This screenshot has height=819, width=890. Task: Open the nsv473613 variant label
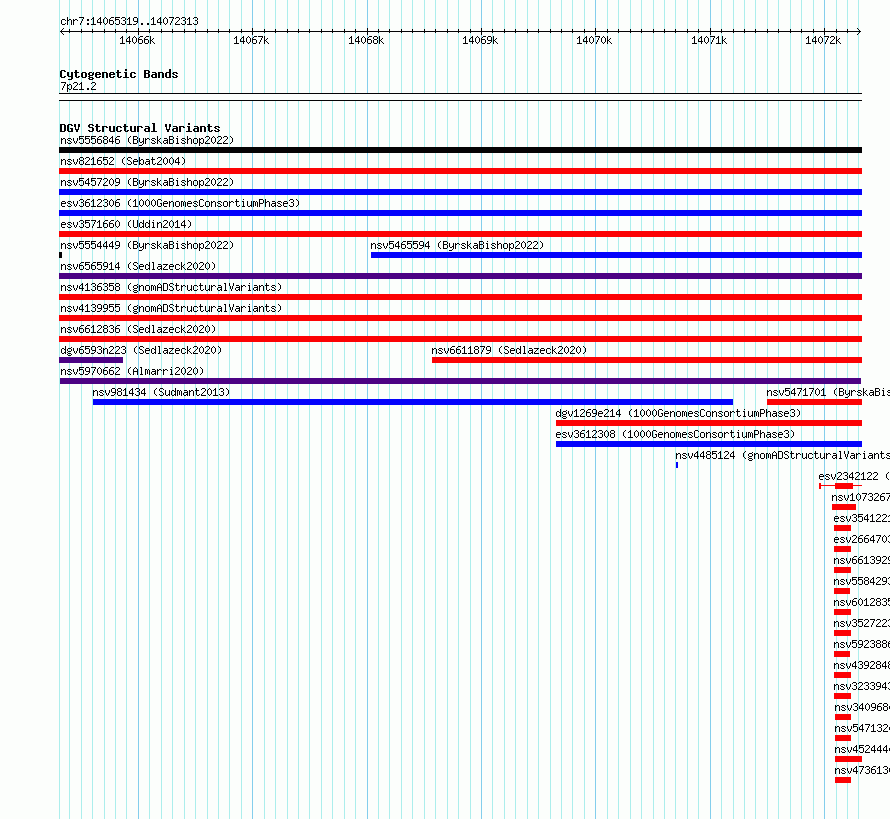click(862, 770)
